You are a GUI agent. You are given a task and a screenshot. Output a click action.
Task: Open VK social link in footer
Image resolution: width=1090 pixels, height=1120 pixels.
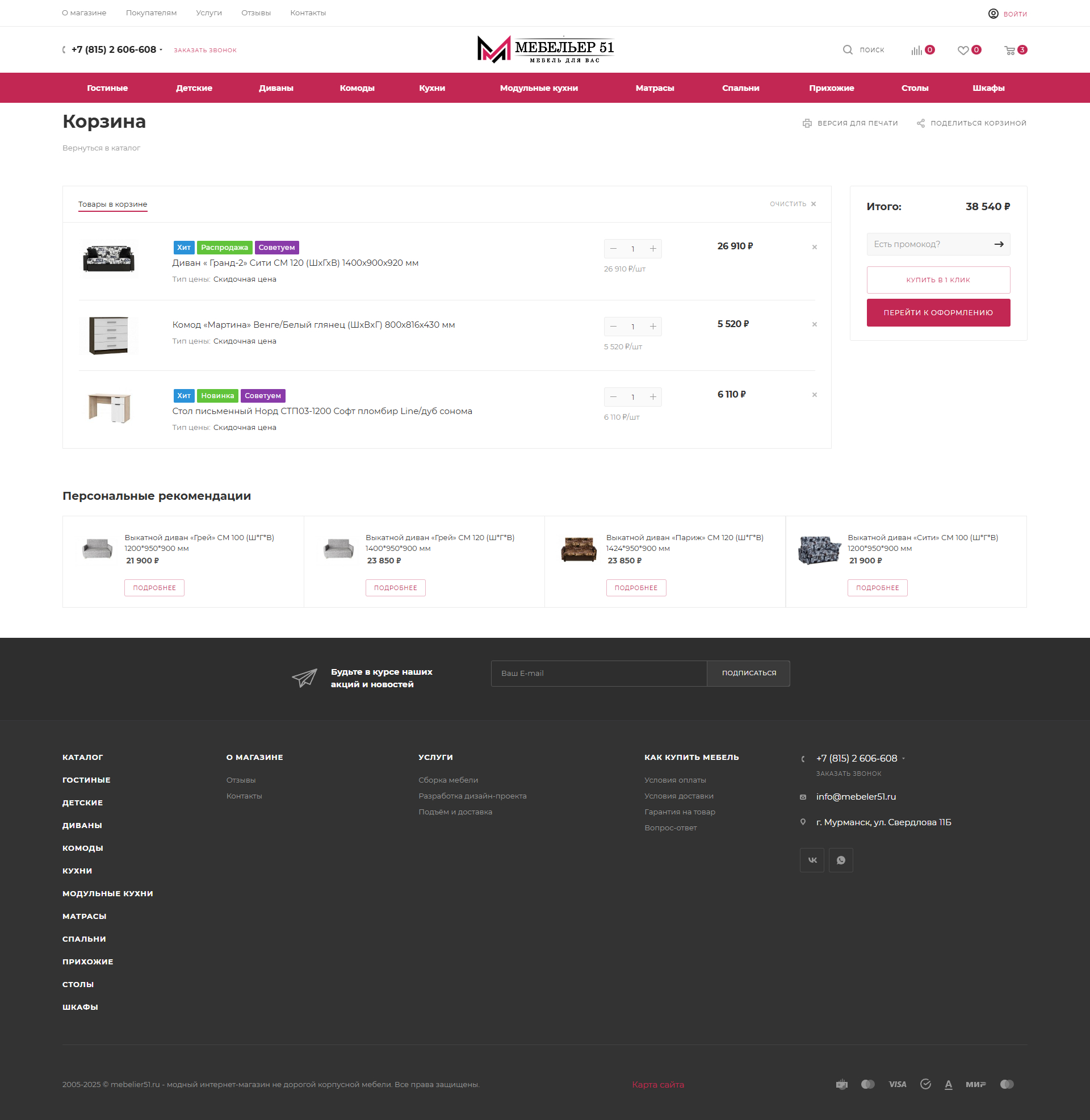[x=812, y=860]
